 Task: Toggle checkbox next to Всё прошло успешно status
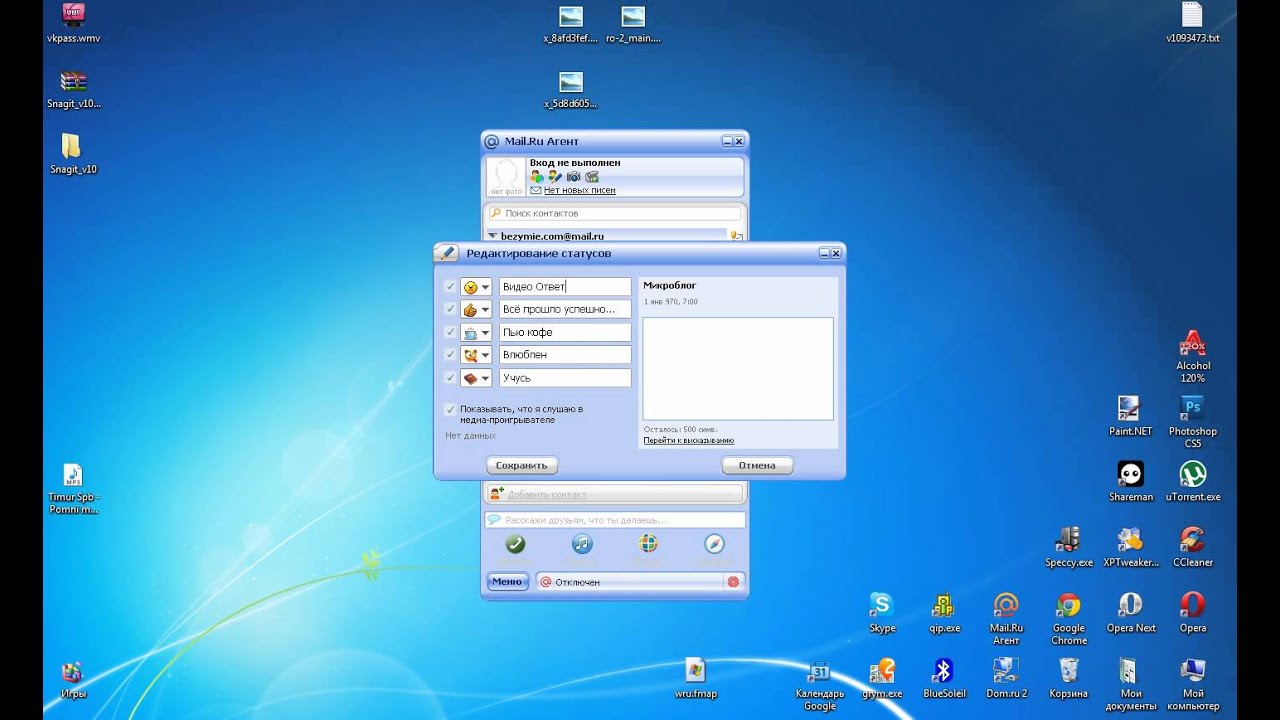450,310
